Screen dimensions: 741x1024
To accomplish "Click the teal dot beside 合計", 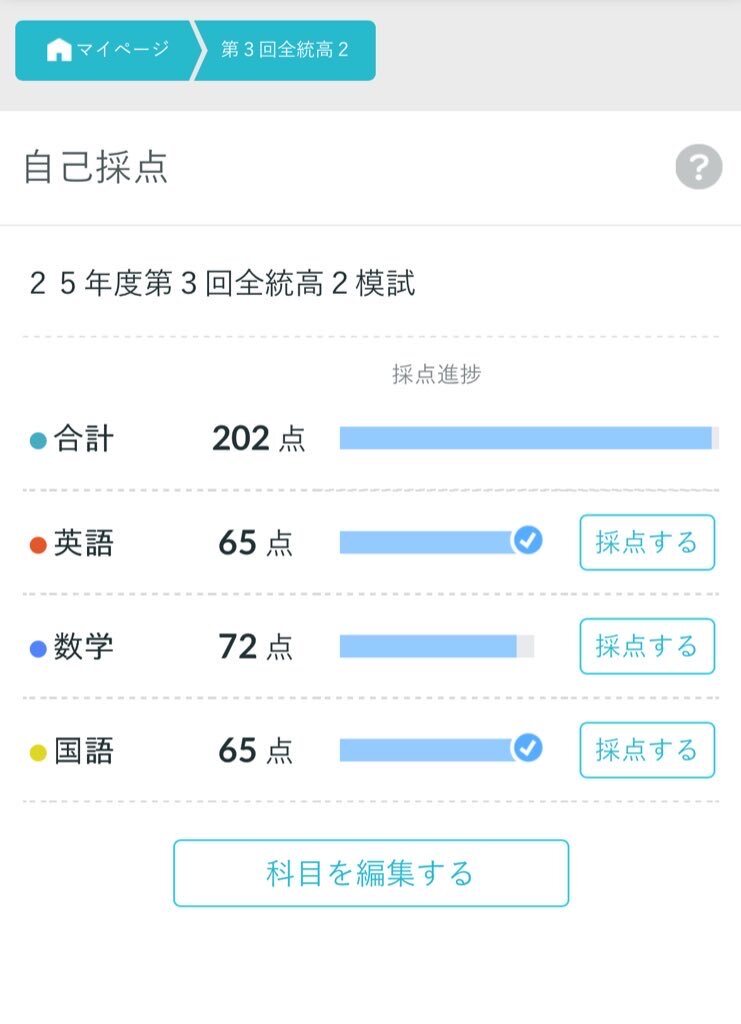I will point(38,440).
